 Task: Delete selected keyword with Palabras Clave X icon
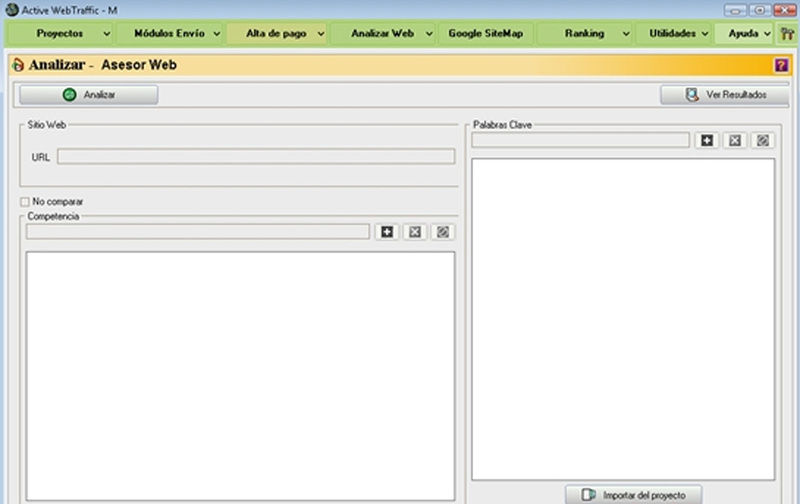point(735,140)
